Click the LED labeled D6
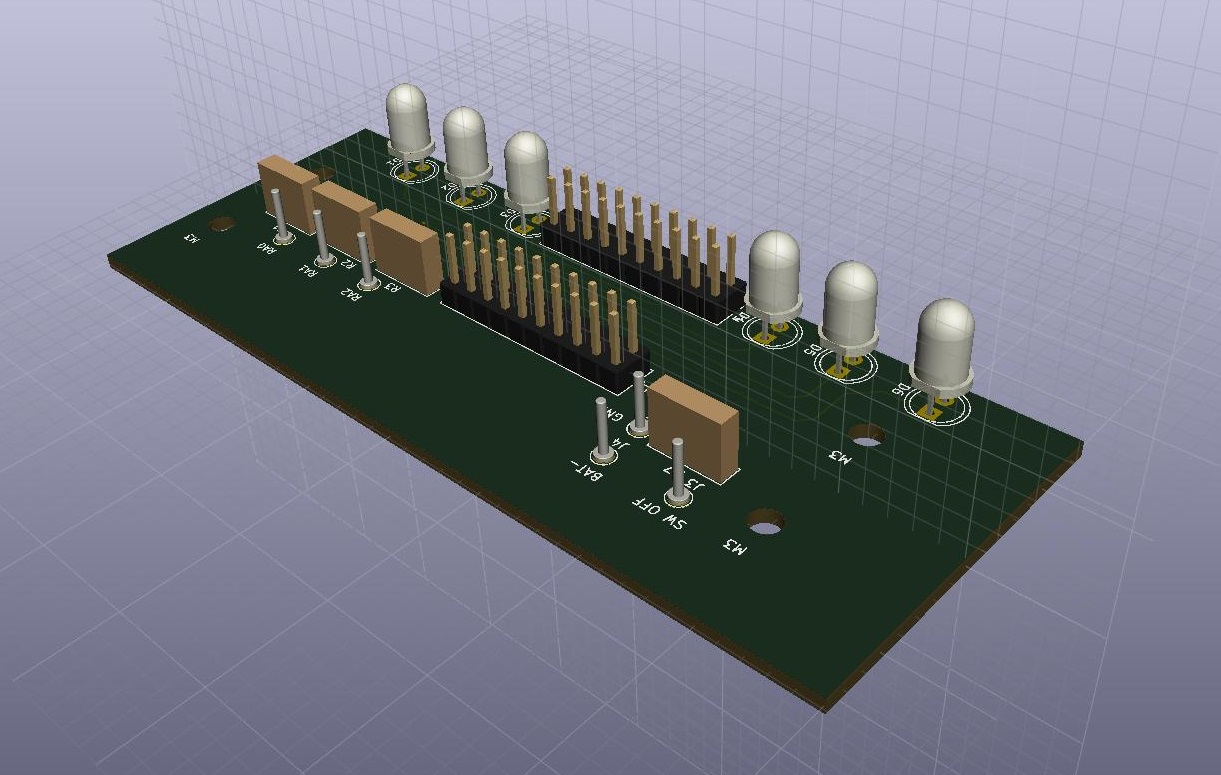This screenshot has height=775, width=1221. tap(944, 343)
